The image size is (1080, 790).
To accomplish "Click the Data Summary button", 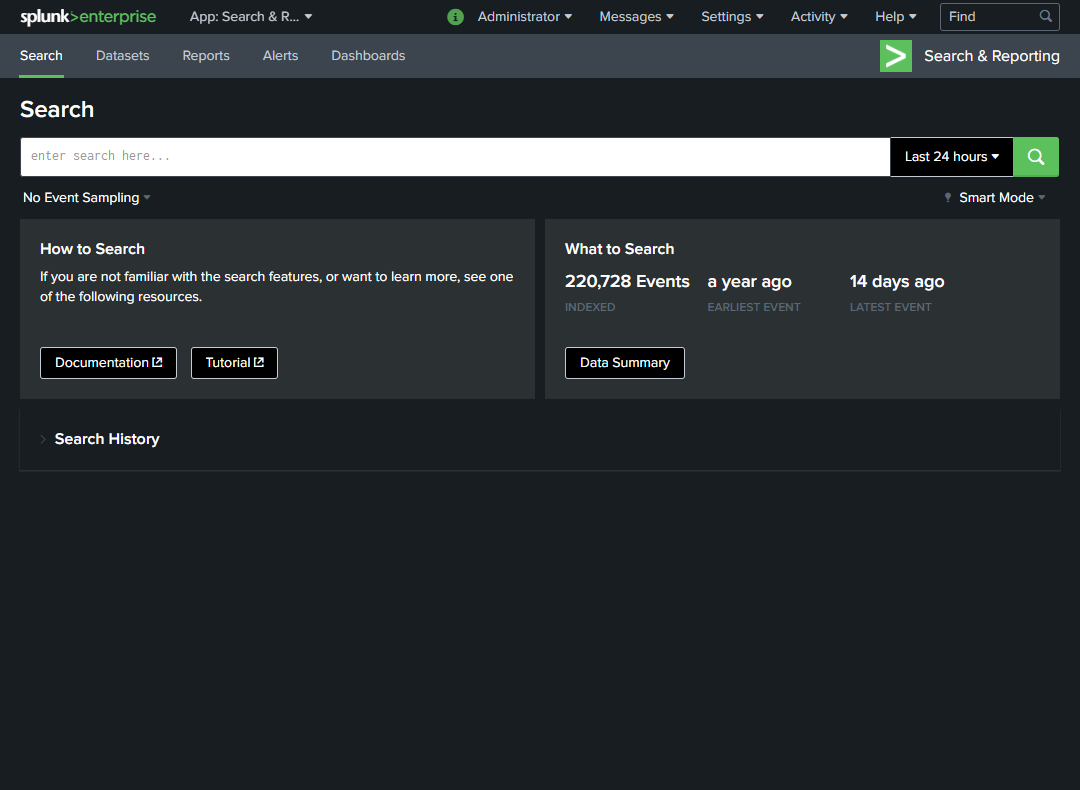I will coord(624,362).
